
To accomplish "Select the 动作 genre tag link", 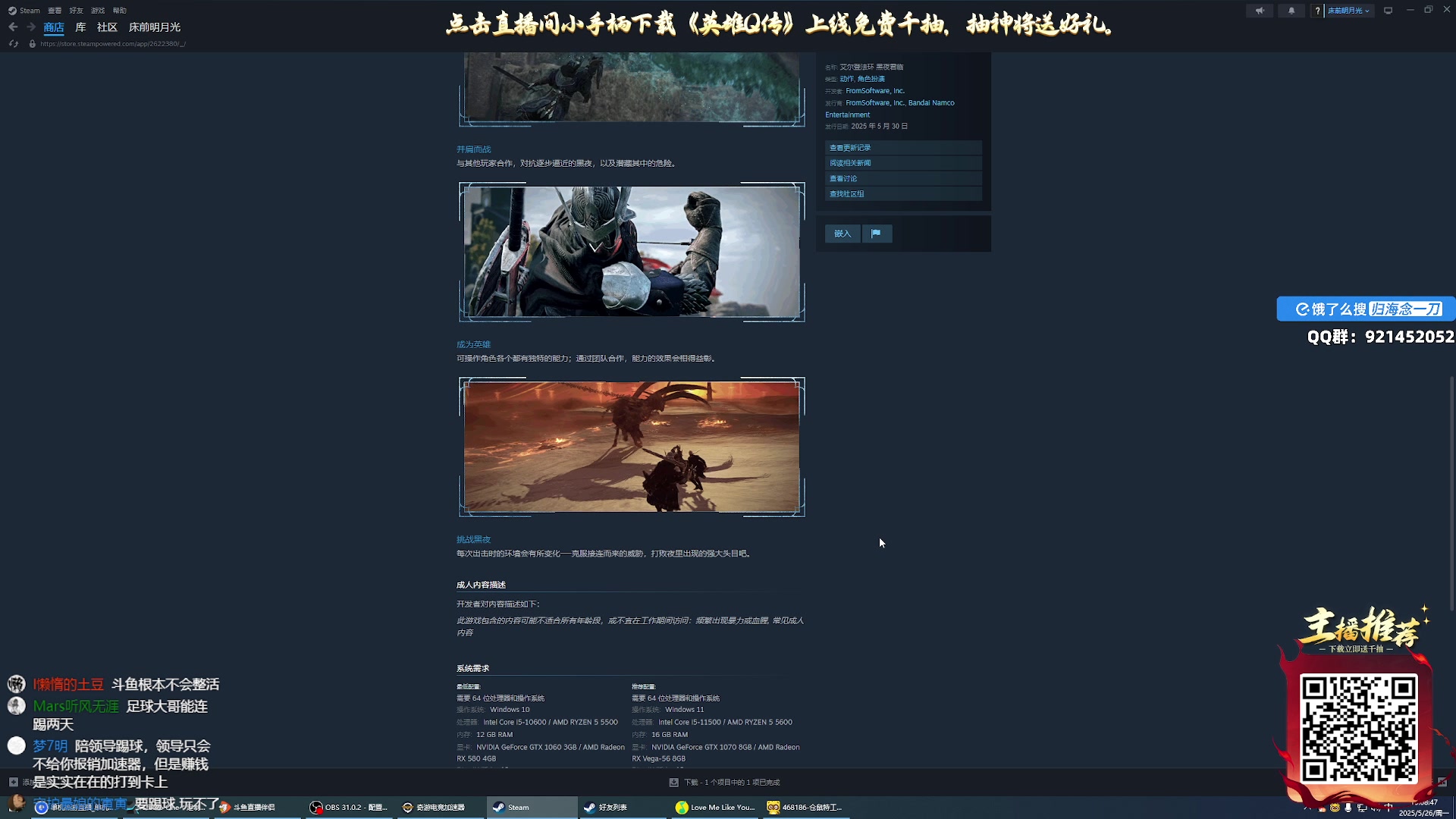I will (846, 79).
